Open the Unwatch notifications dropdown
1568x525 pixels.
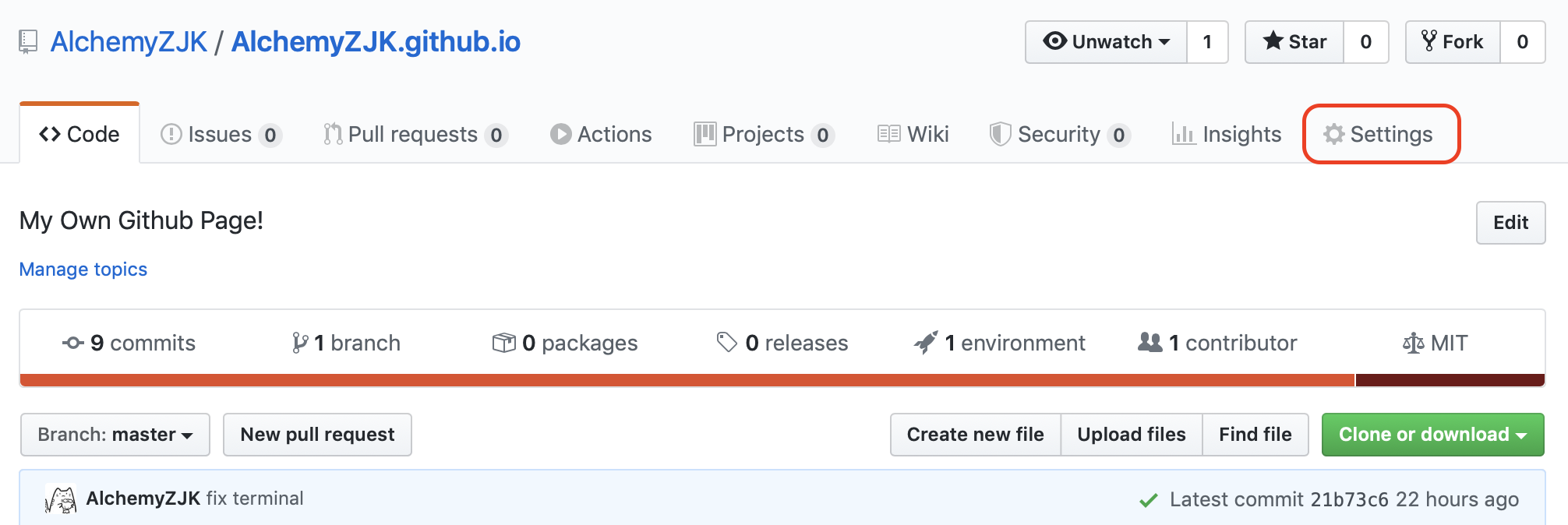point(1107,42)
